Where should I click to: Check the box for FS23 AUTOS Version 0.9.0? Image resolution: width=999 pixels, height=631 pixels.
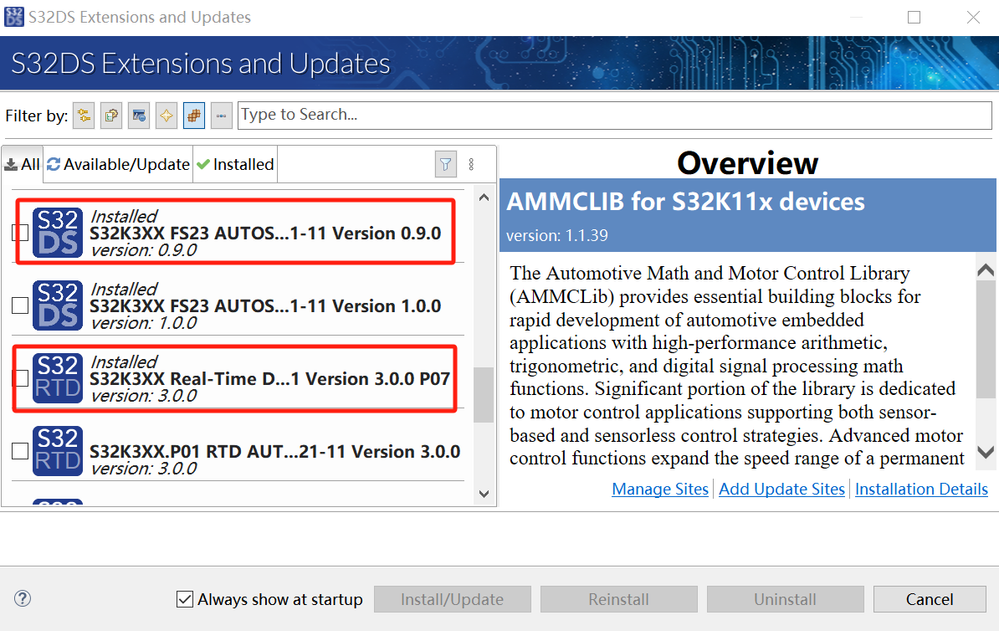point(20,233)
